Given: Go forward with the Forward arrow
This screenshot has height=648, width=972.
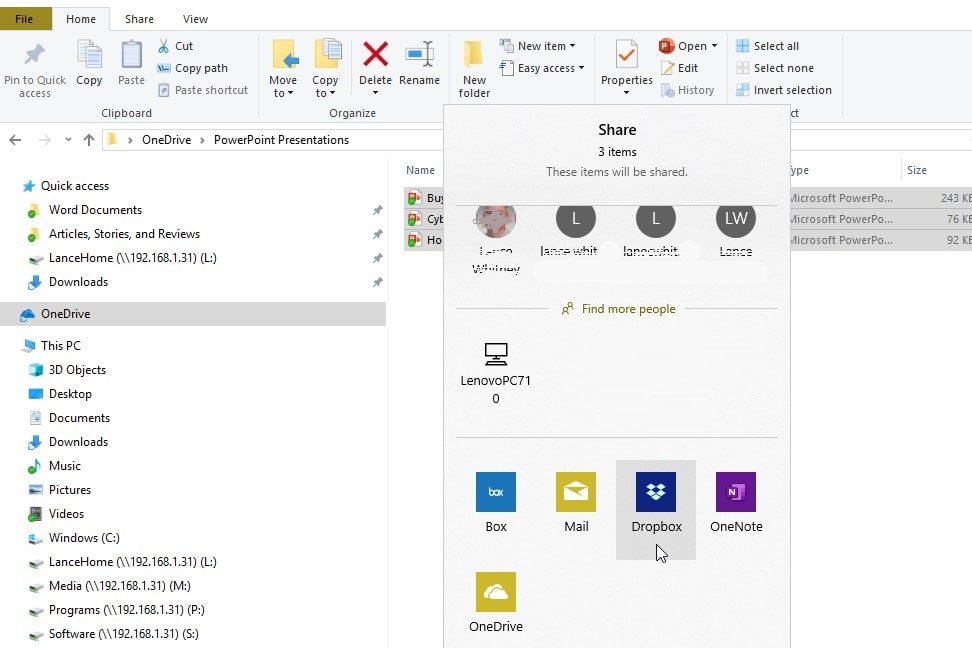Looking at the screenshot, I should coord(45,140).
